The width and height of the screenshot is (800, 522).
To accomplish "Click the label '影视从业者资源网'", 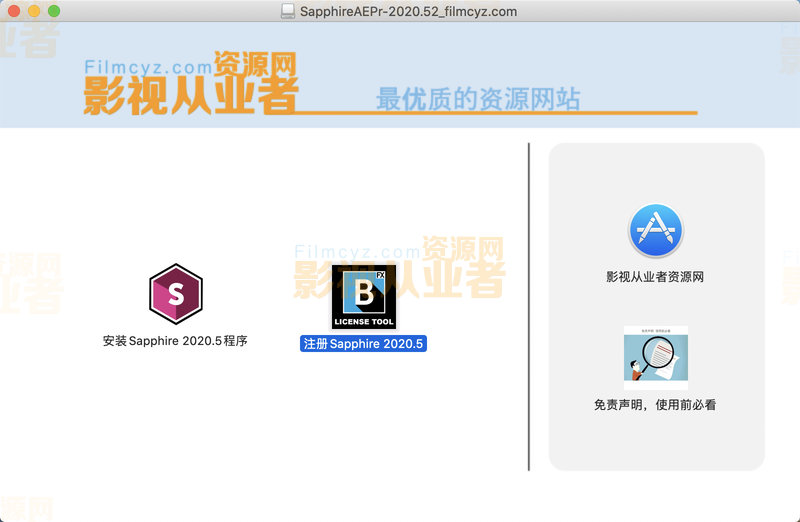I will 655,277.
